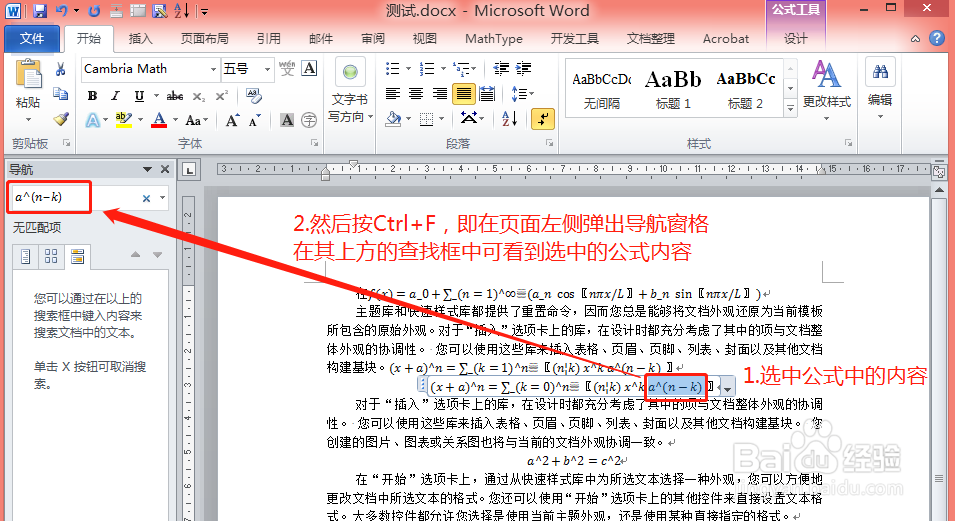This screenshot has width=955, height=521.
Task: Open the 五号 font size dropdown
Action: (267, 69)
